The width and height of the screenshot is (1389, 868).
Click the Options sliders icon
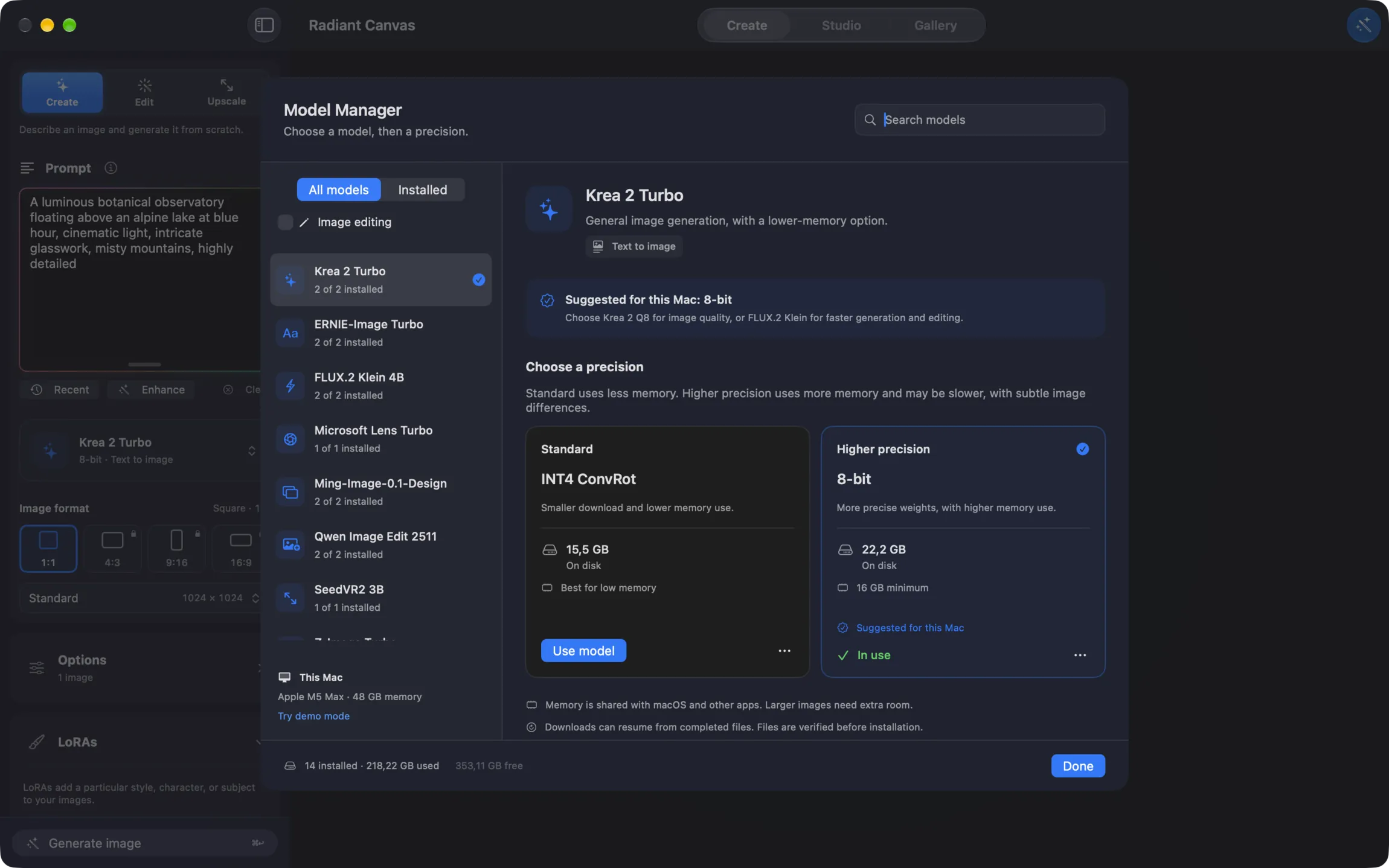pos(37,668)
